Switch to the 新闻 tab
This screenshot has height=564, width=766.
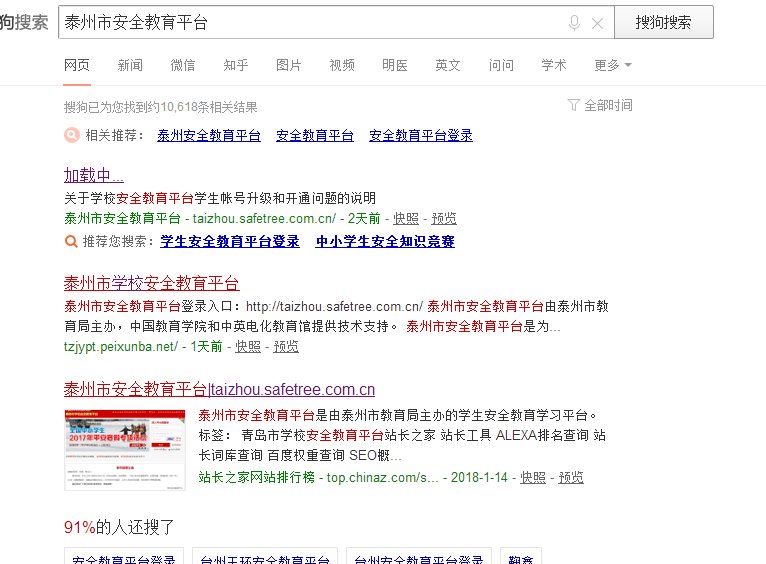(x=130, y=65)
